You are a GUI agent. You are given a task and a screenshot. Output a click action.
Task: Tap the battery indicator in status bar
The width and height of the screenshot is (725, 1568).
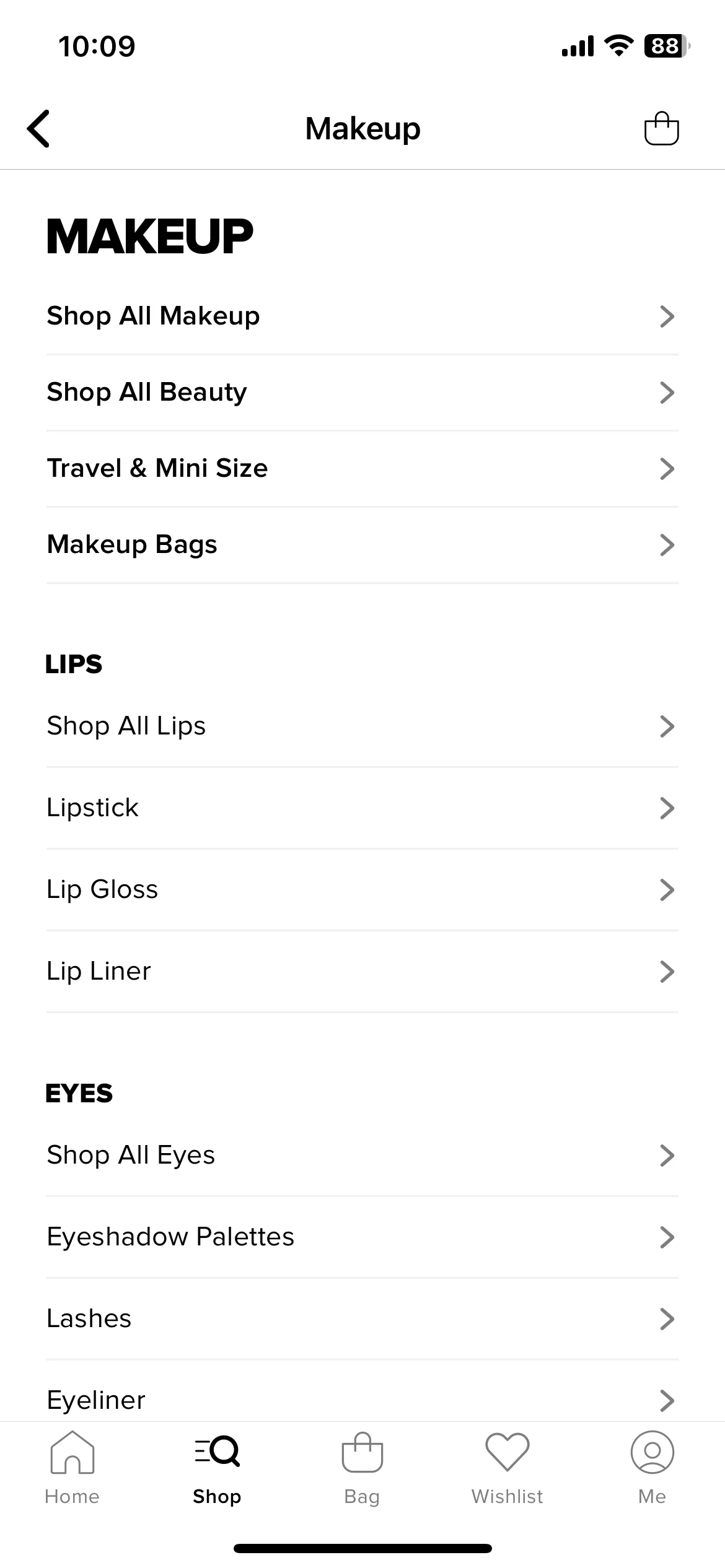pyautogui.click(x=667, y=46)
